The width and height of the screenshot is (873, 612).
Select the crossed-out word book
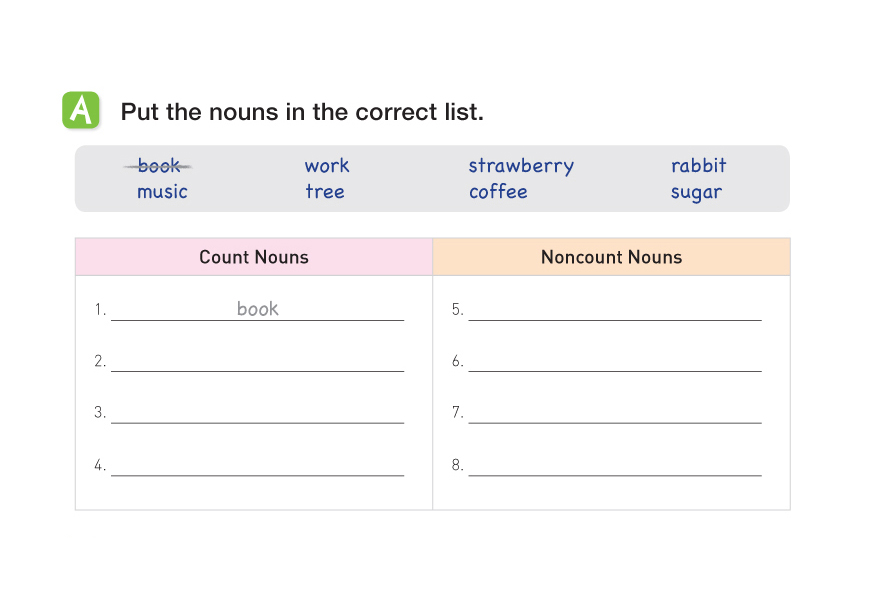click(159, 166)
